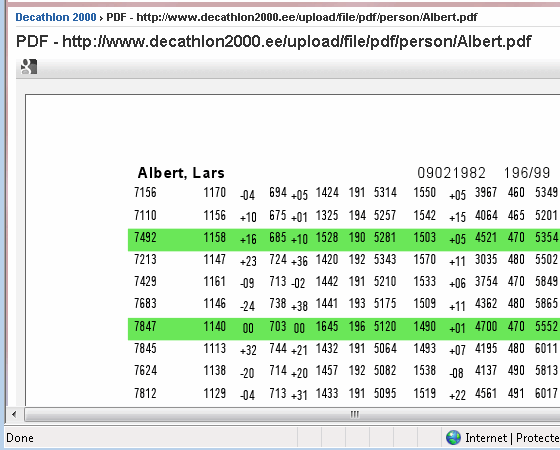This screenshot has width=560, height=450.
Task: Click the 'Internet | Protected' status text
Action: click(x=512, y=438)
